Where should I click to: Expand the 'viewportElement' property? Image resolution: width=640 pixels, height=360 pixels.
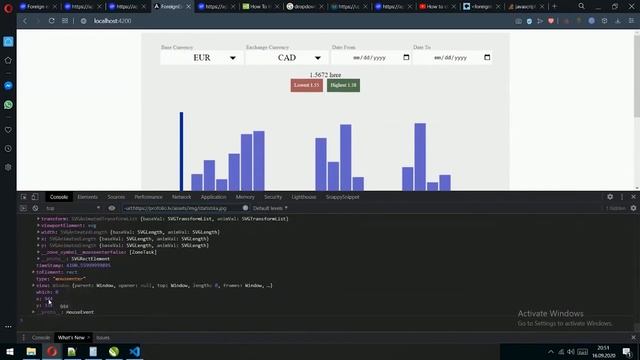38,225
